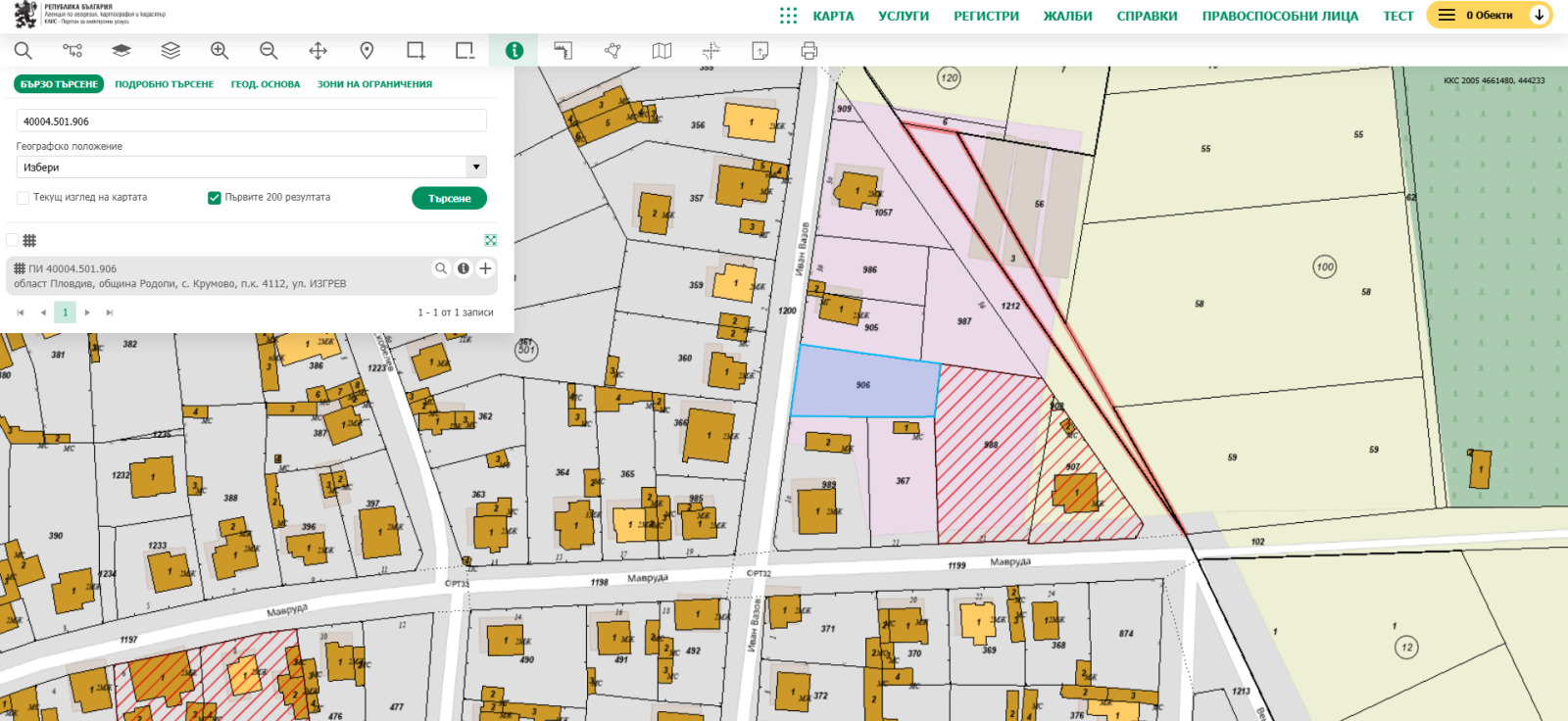Click the location pin tool
The height and width of the screenshot is (721, 1568).
click(x=367, y=51)
